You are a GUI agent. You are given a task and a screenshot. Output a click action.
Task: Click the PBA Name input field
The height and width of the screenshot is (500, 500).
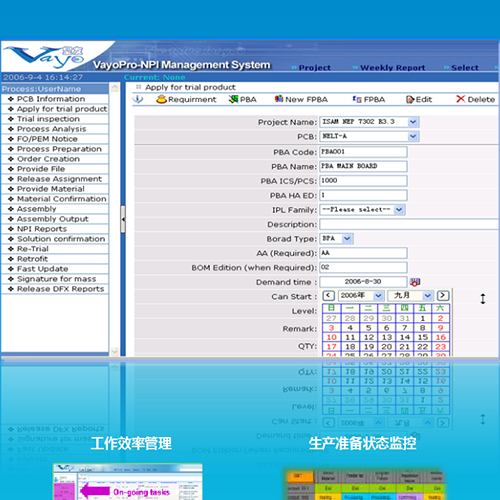363,166
